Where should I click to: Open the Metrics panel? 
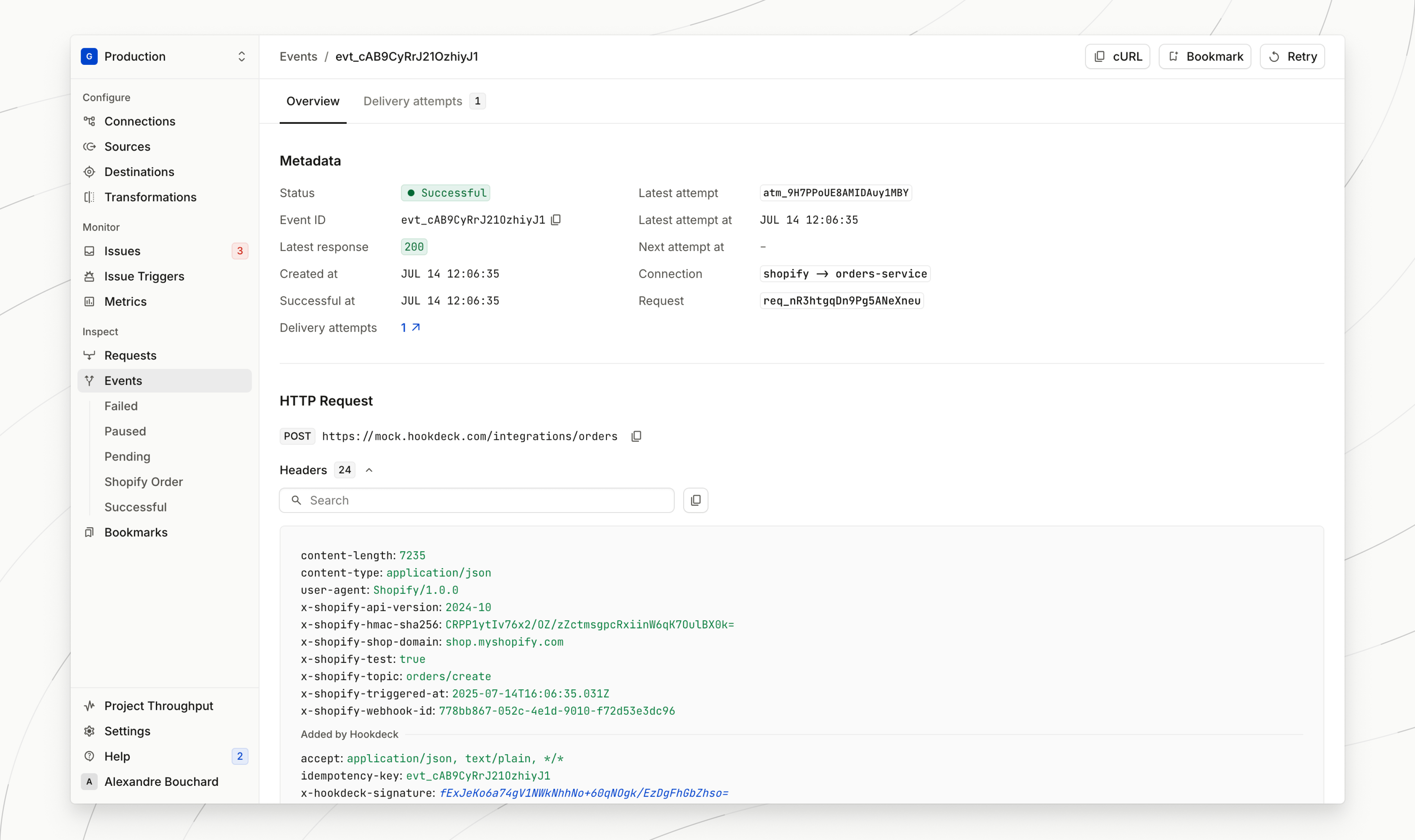(x=125, y=301)
